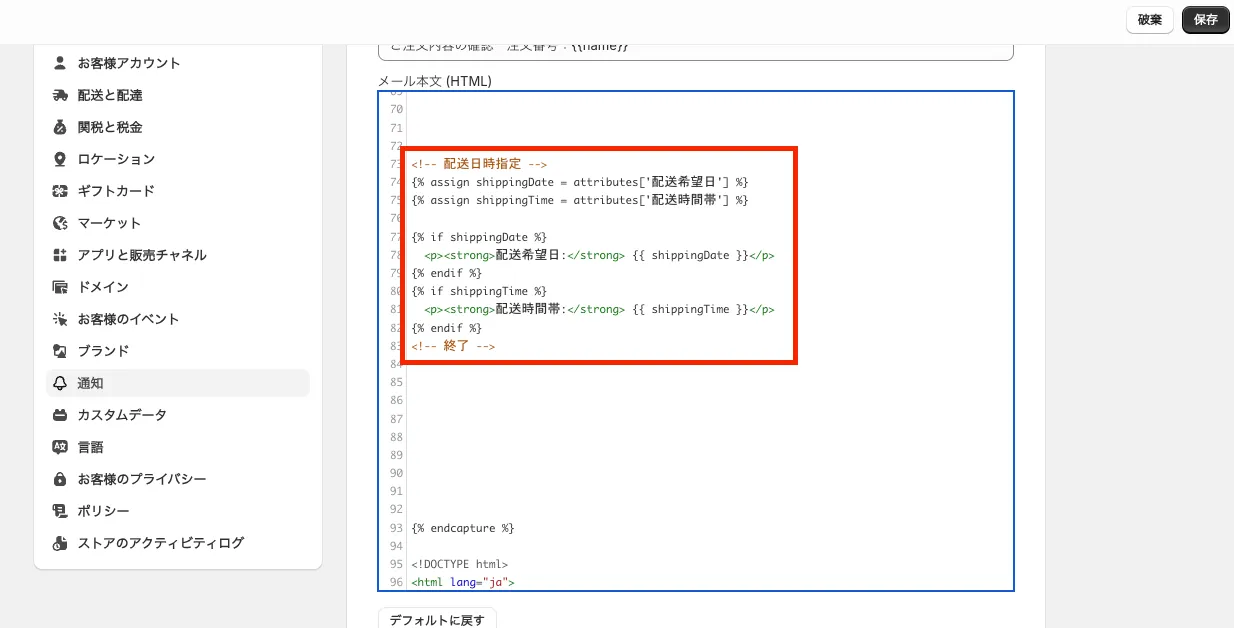Click the お客様のプライバシー lock icon
The width and height of the screenshot is (1234, 628).
click(60, 479)
